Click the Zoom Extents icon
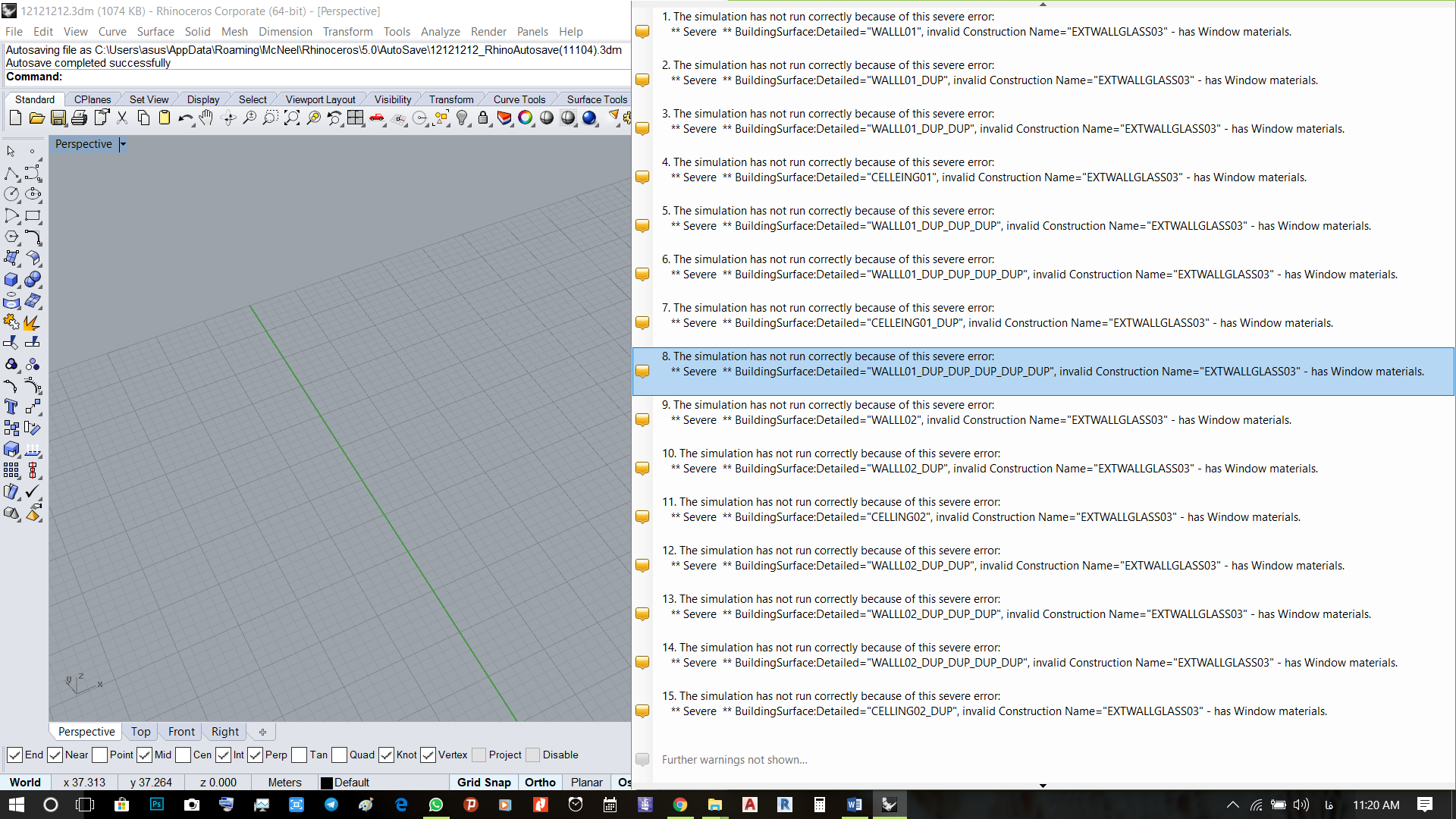The width and height of the screenshot is (1456, 819). click(292, 118)
